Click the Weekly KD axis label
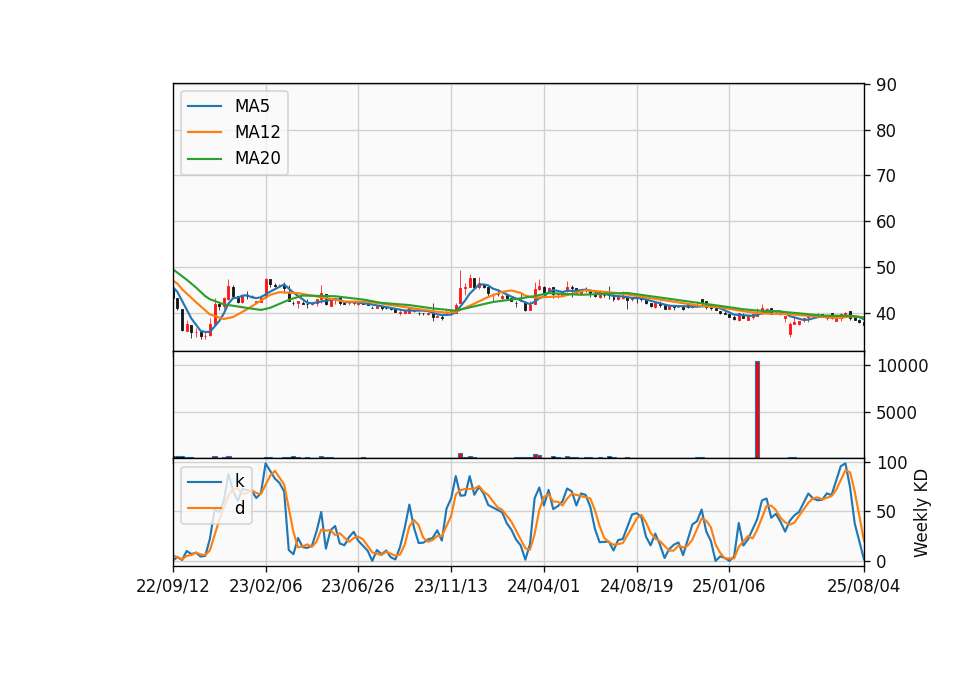Screen dimensions: 960x690 (x=920, y=513)
